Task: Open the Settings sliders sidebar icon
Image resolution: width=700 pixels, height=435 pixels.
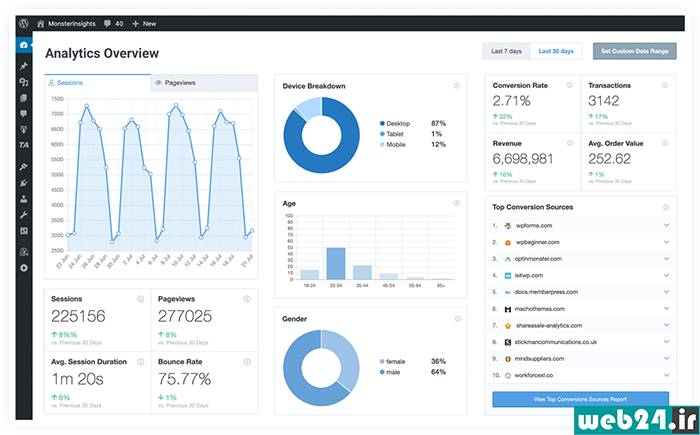Action: (x=24, y=231)
